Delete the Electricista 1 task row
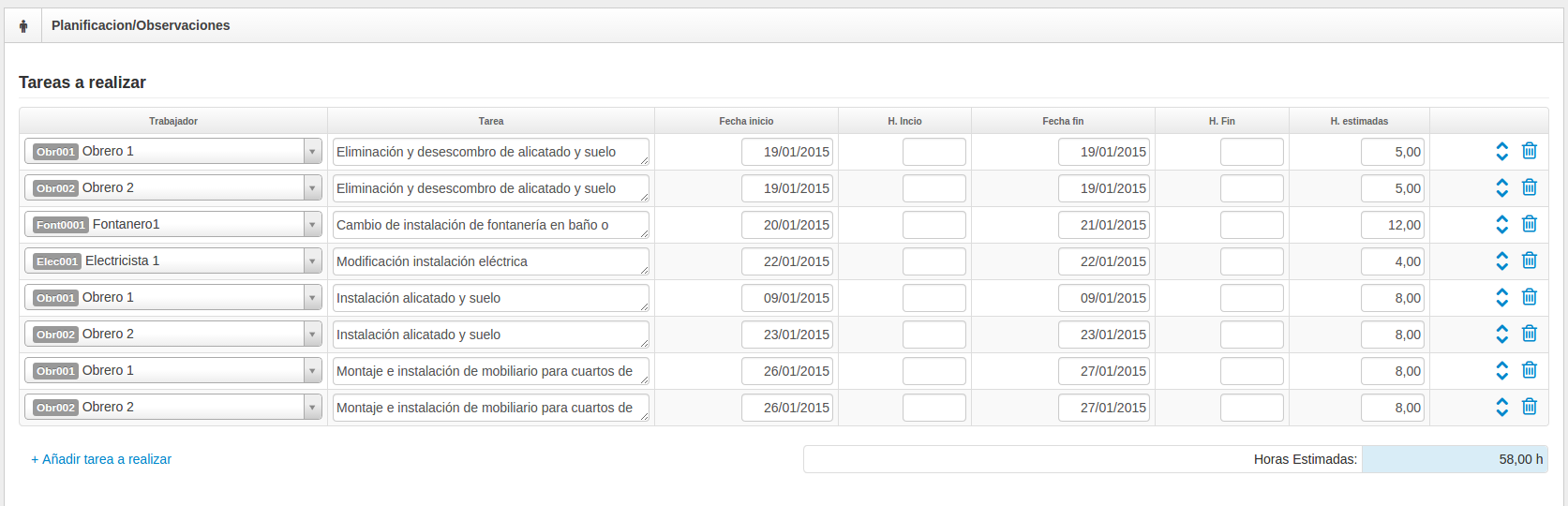Screen dimensions: 1568x506 (x=1530, y=260)
